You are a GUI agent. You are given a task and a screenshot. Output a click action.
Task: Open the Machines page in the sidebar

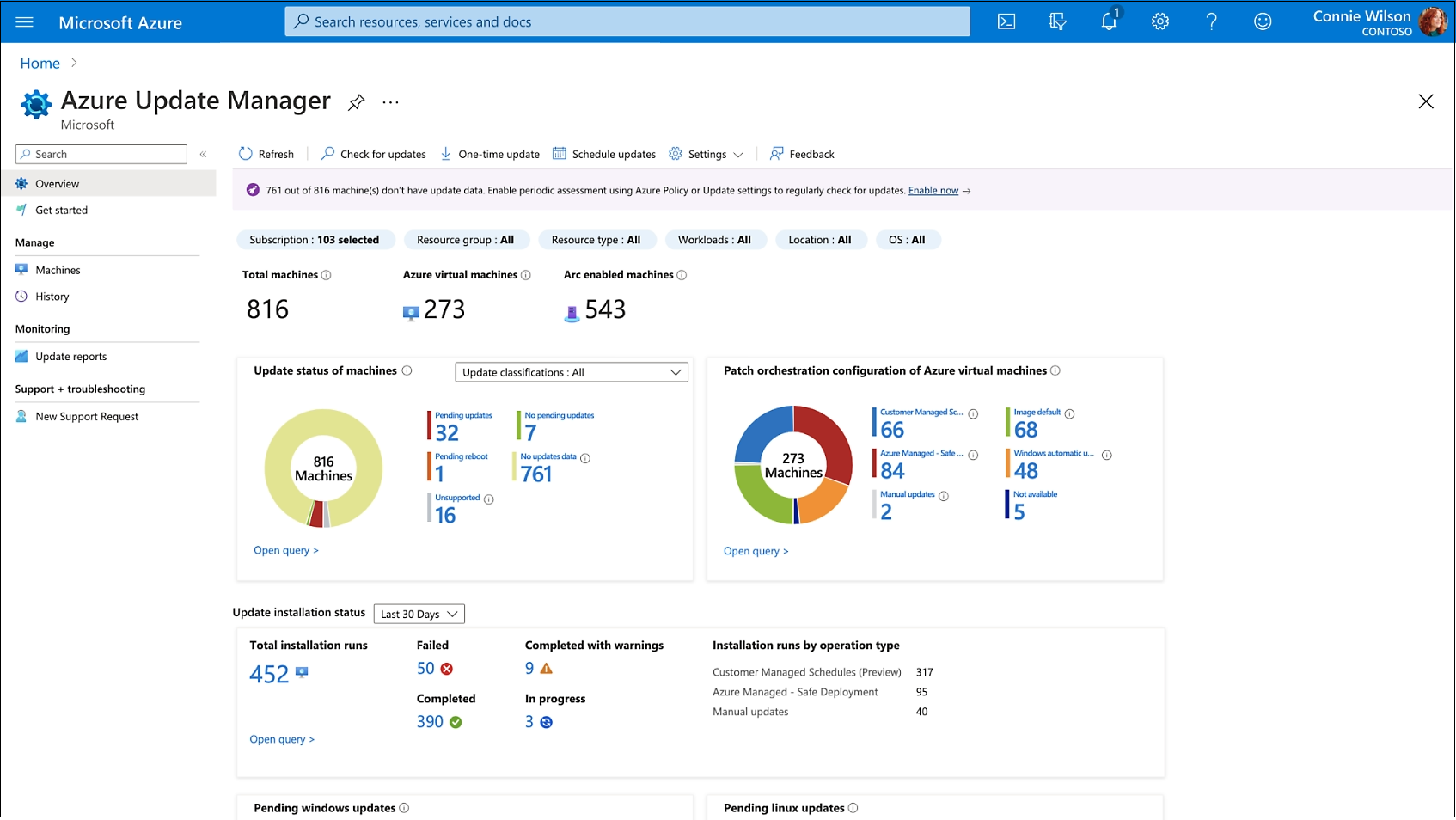click(58, 269)
